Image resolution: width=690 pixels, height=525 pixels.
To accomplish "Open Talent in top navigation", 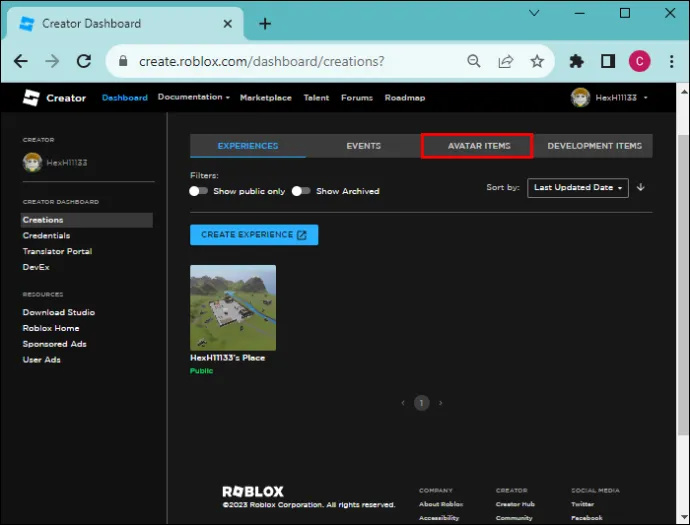I will point(316,98).
